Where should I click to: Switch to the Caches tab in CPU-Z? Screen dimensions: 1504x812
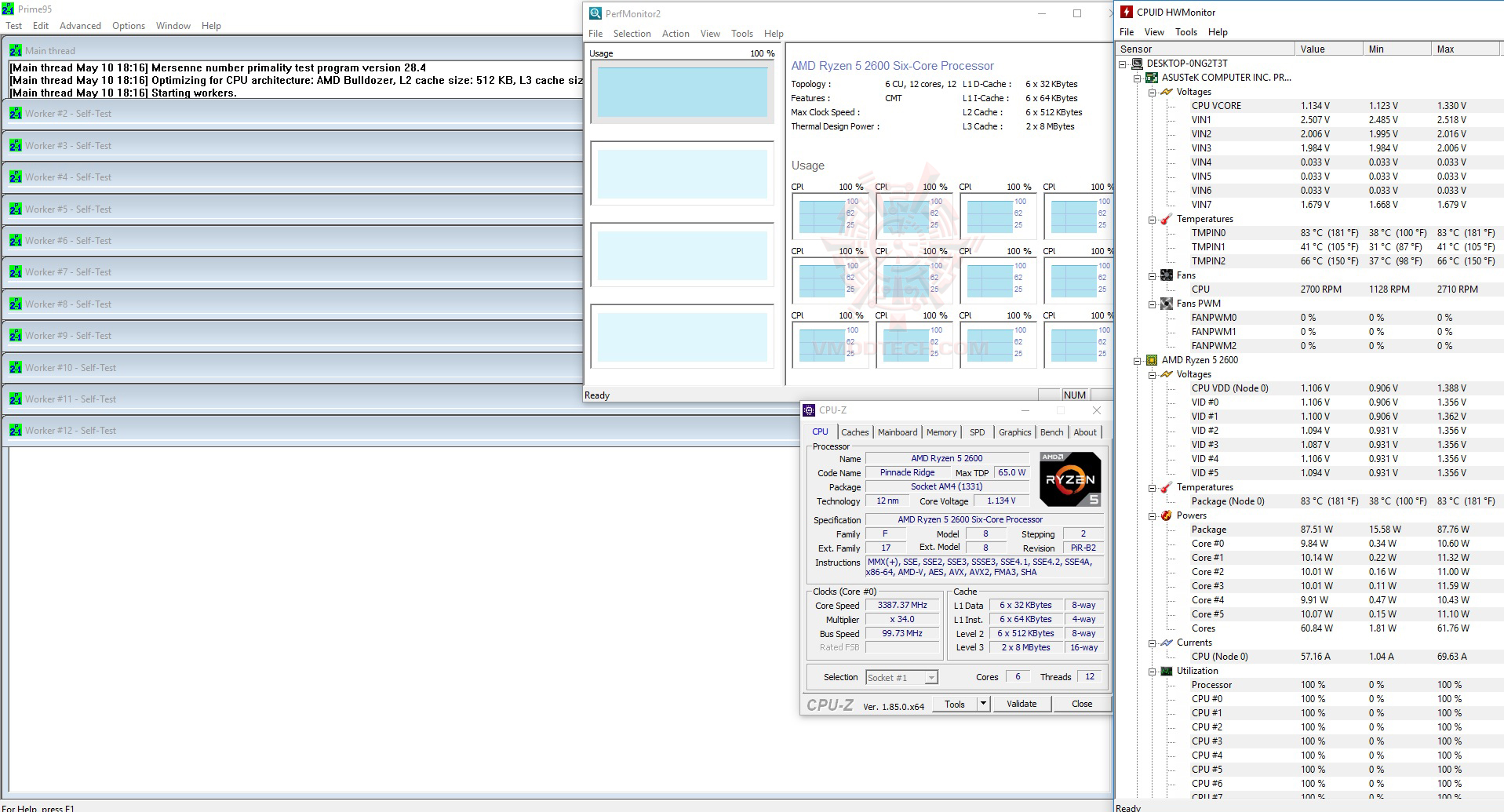[x=854, y=432]
